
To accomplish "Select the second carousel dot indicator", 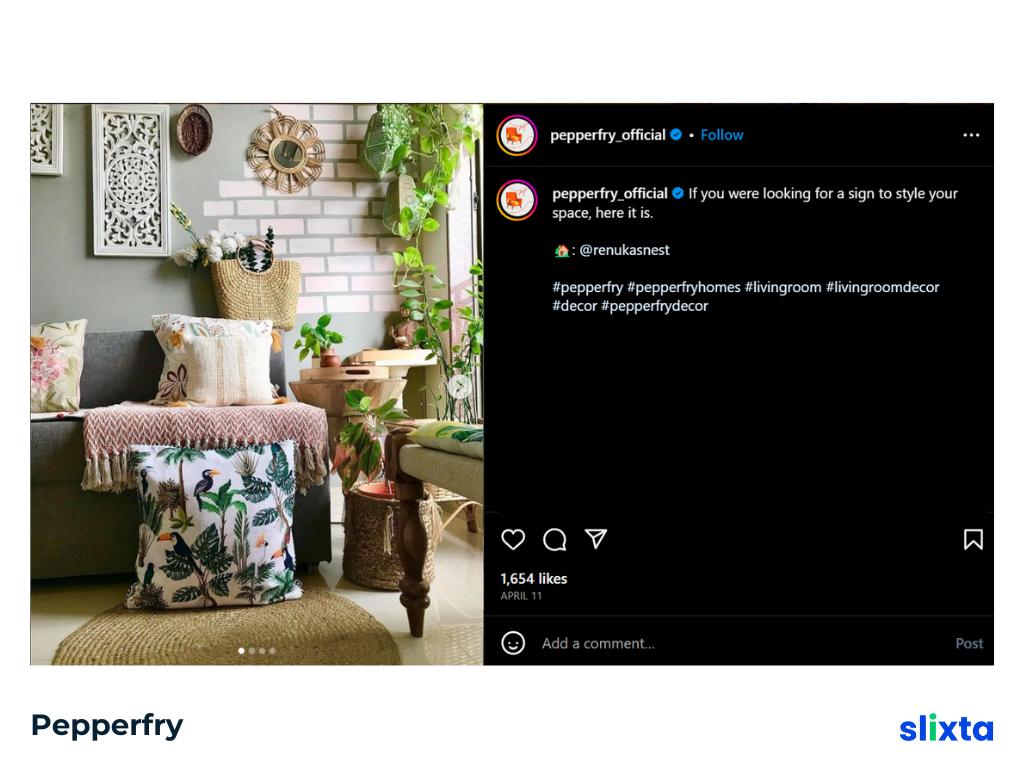I will point(252,650).
